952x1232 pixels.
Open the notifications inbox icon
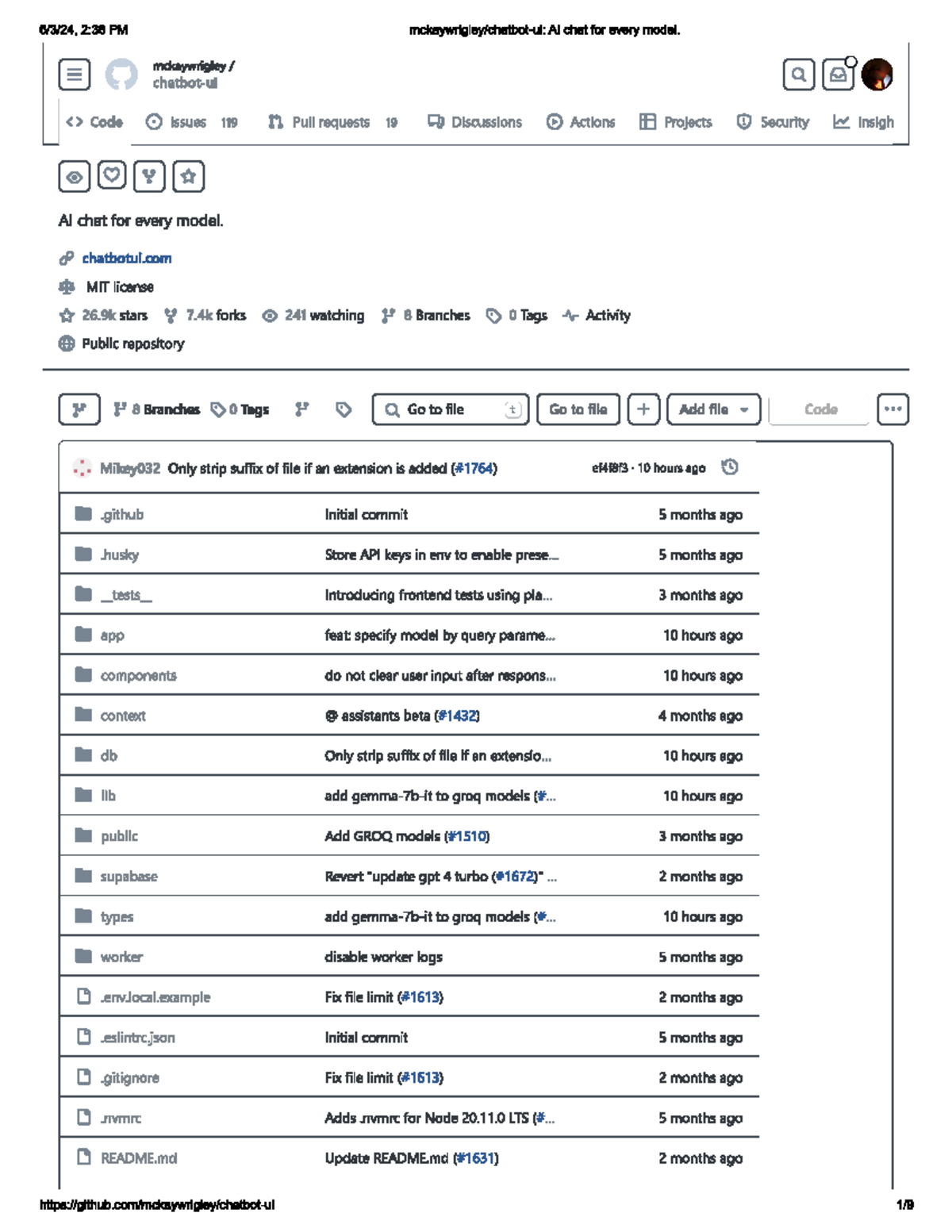[x=838, y=75]
